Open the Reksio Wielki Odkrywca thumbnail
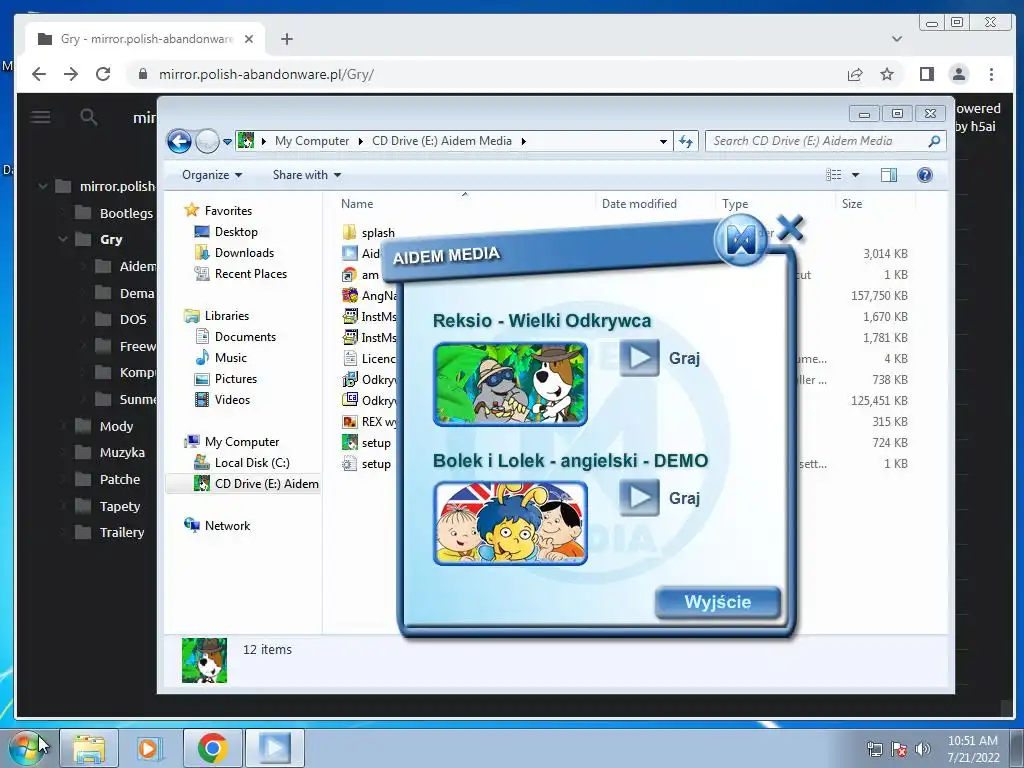Screen dimensions: 1024x768 pyautogui.click(x=510, y=384)
